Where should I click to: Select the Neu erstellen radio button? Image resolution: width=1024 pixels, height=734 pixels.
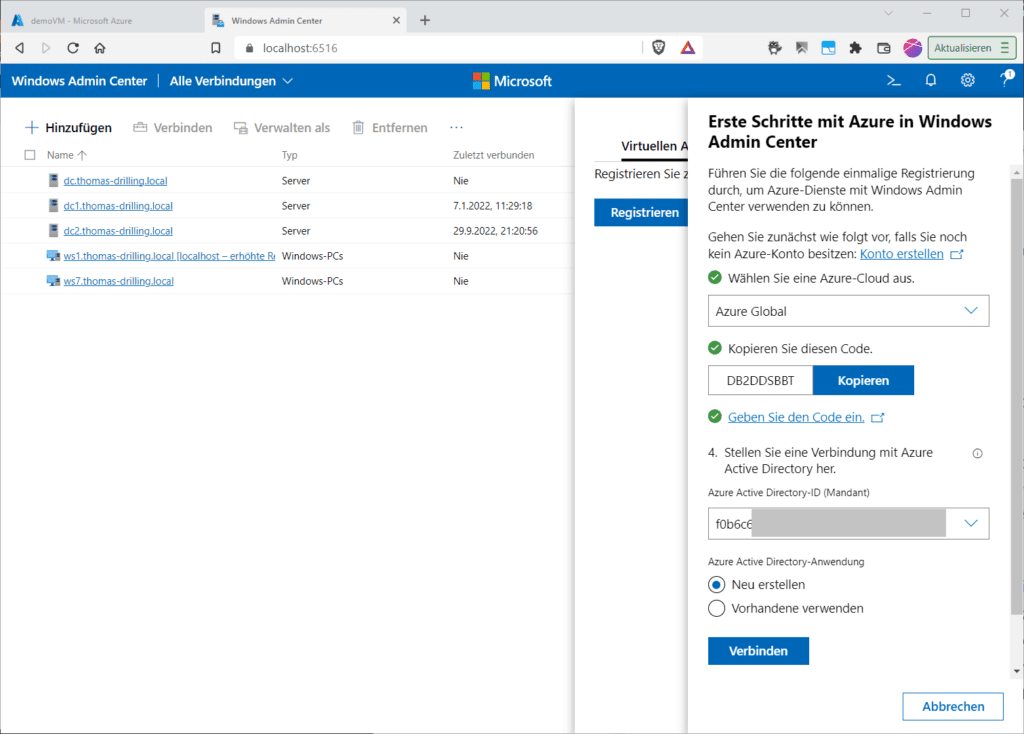pos(716,584)
